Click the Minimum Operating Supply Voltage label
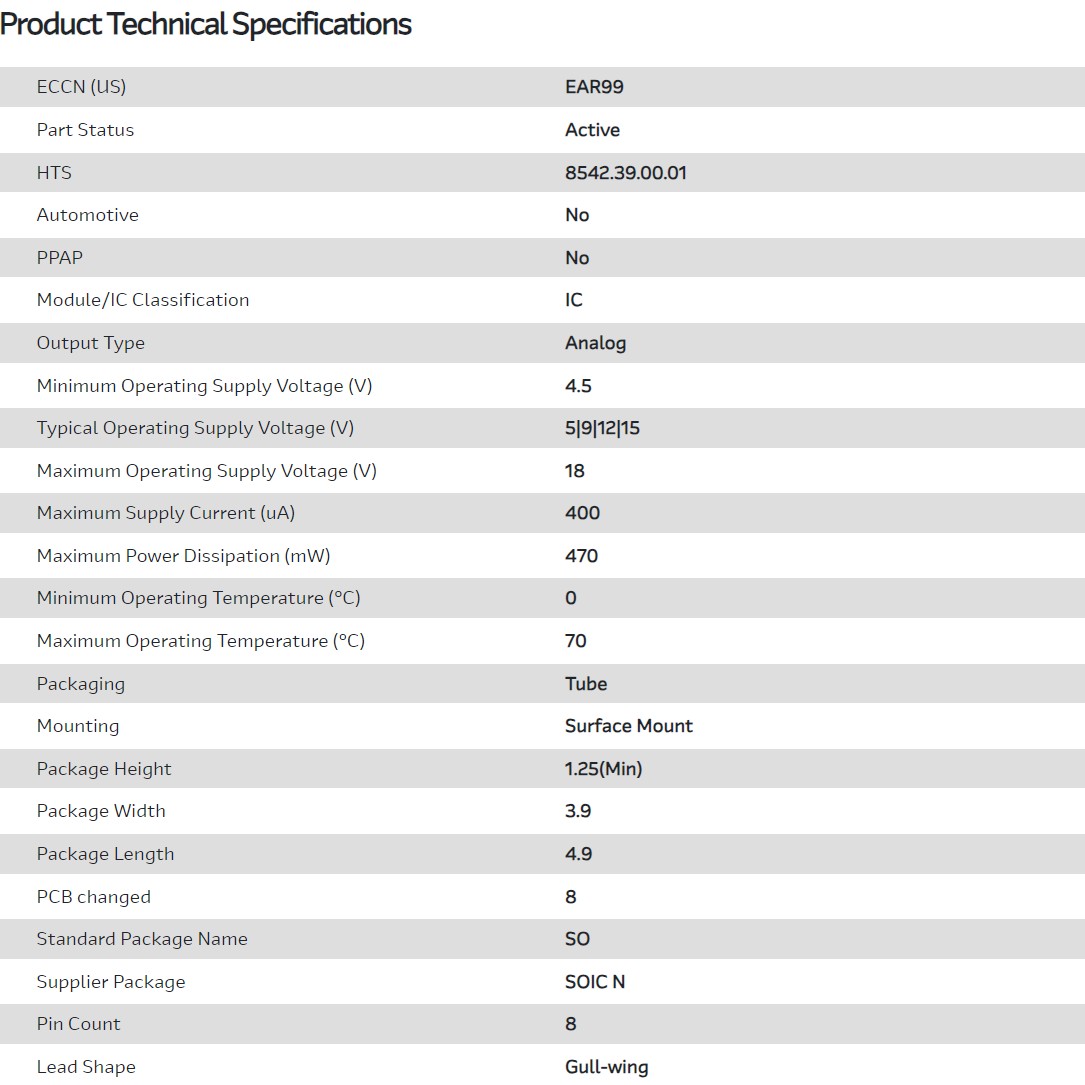 (204, 386)
